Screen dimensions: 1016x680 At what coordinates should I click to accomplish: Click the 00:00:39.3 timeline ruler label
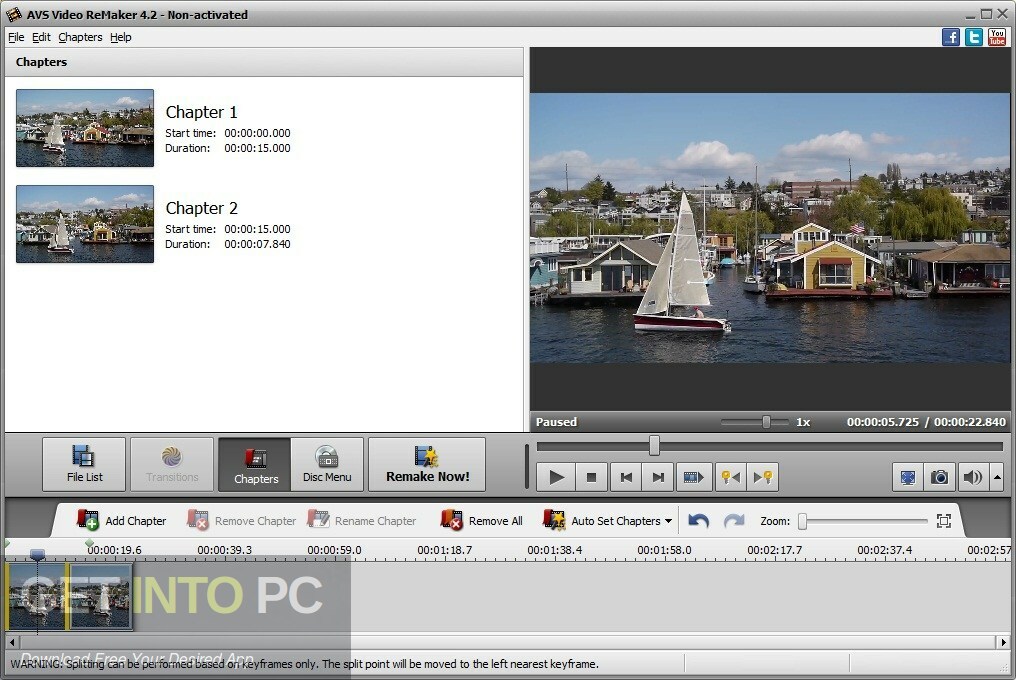coord(224,550)
